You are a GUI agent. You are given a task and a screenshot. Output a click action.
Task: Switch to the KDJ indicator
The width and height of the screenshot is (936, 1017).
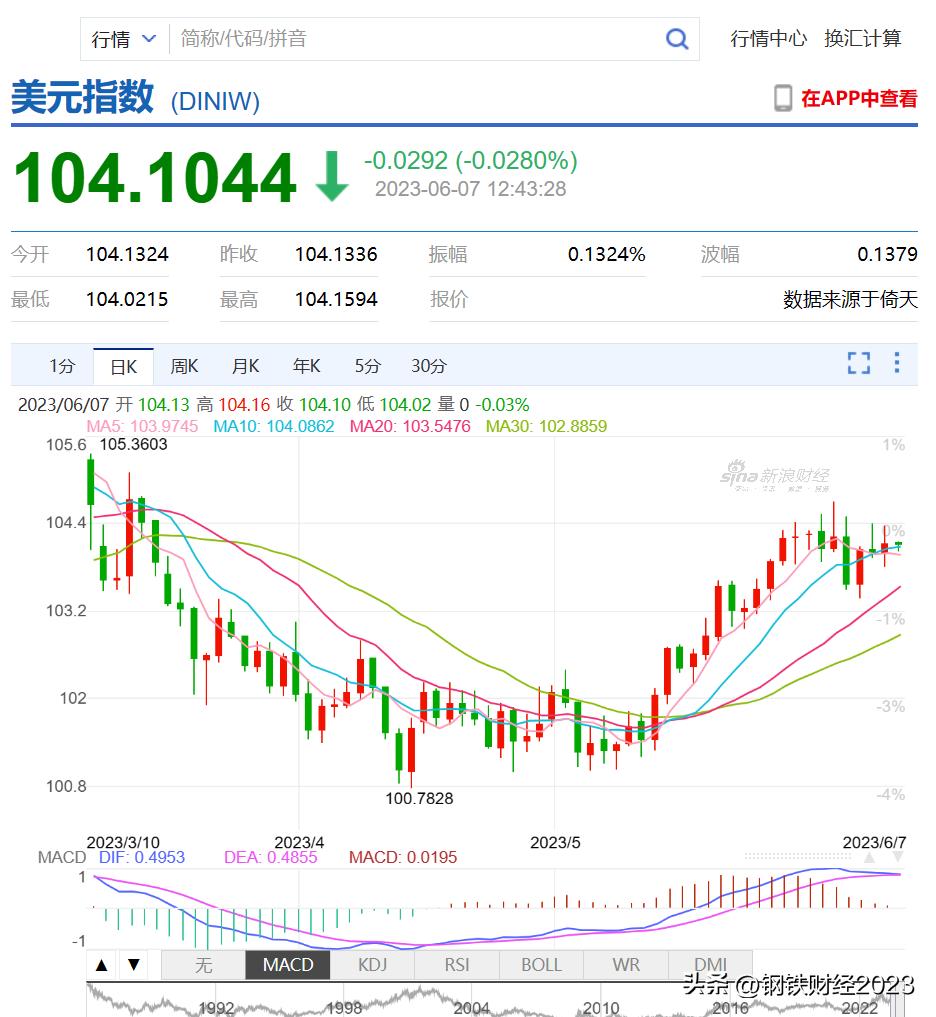tap(372, 965)
